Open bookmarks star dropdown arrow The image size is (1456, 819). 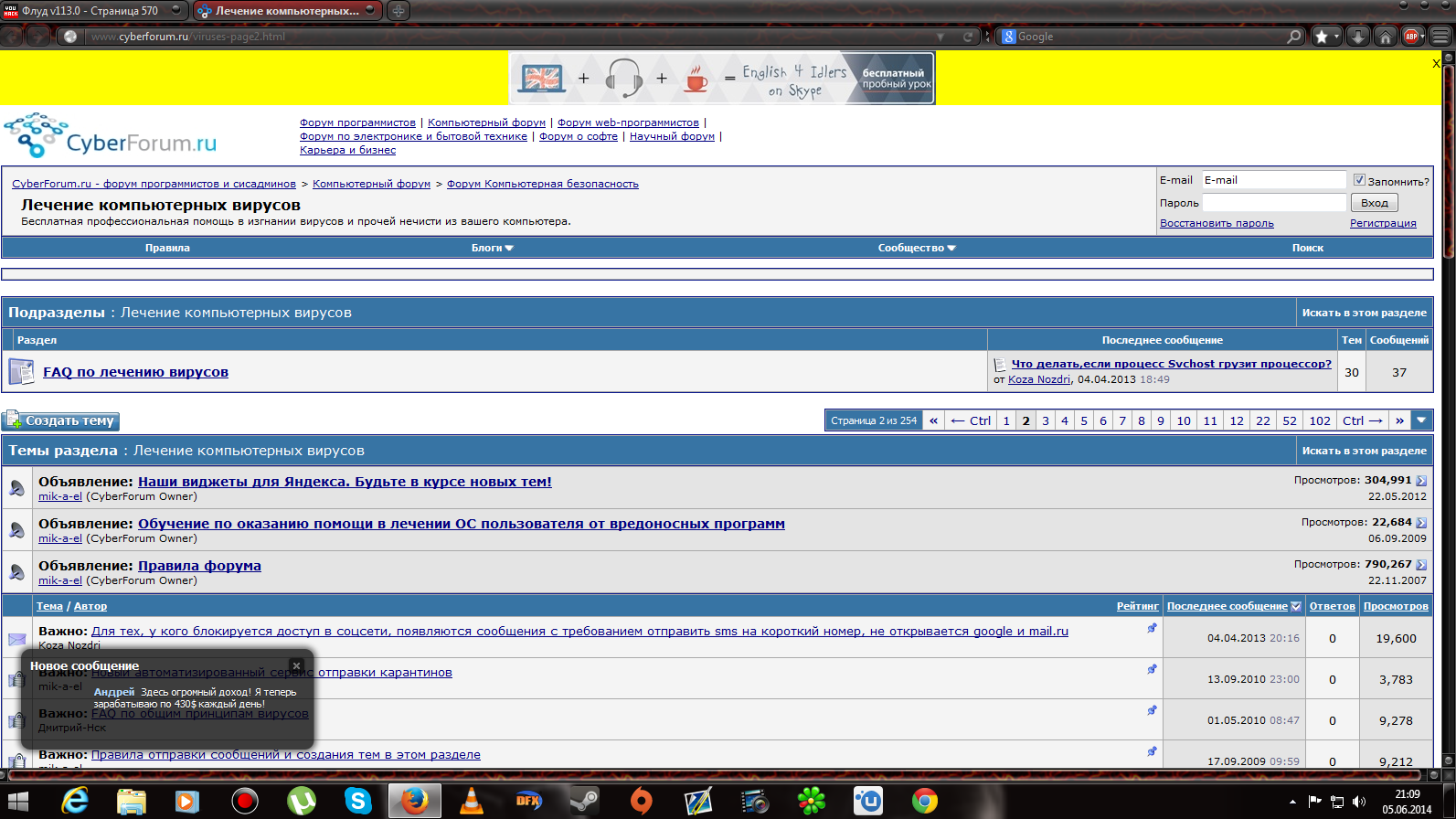(1336, 37)
